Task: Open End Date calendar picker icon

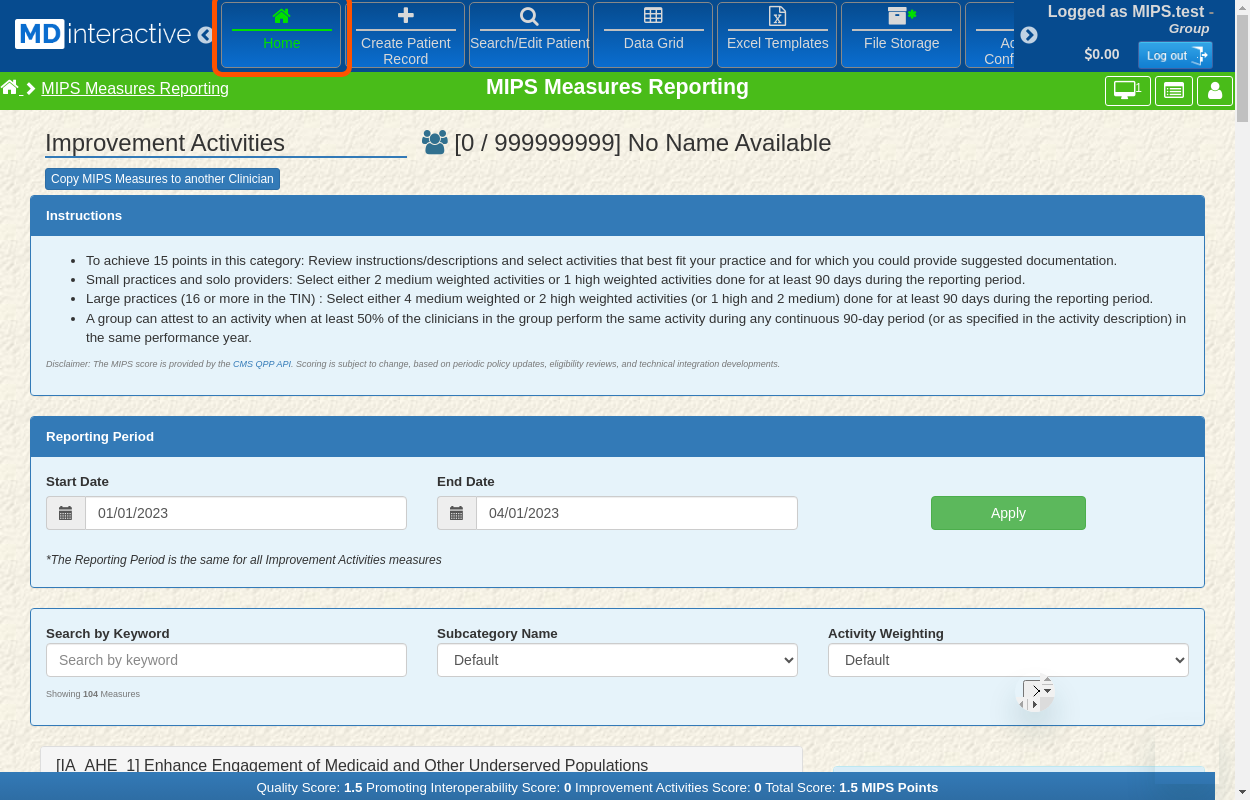Action: coord(457,513)
